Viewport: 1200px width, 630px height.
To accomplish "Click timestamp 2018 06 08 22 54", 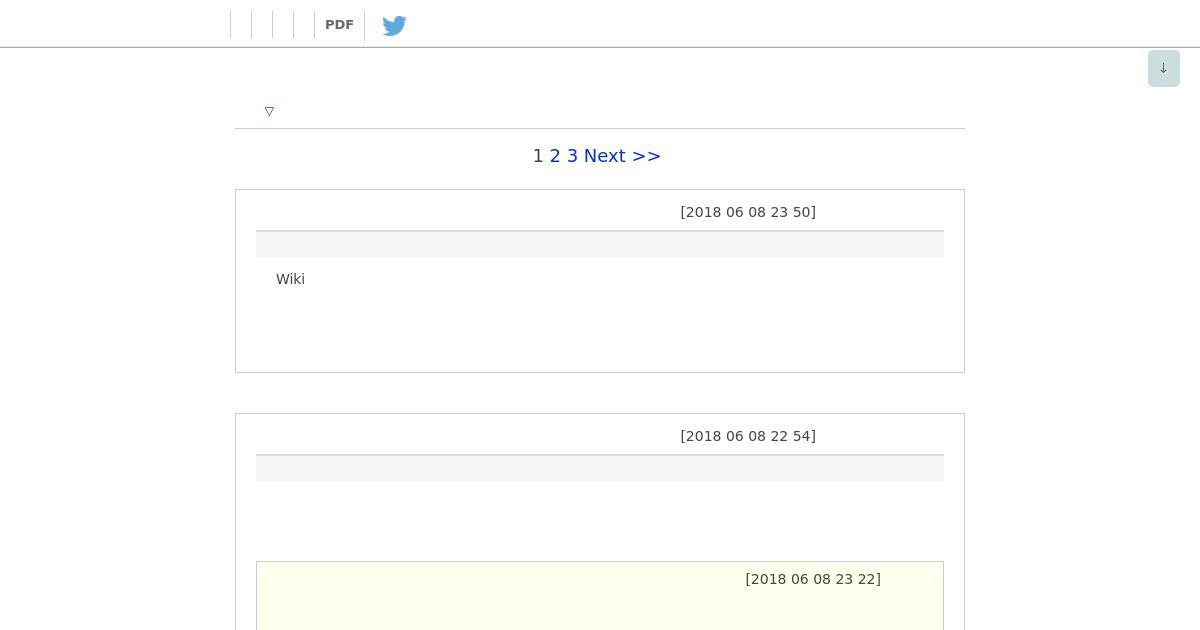I will (x=748, y=436).
